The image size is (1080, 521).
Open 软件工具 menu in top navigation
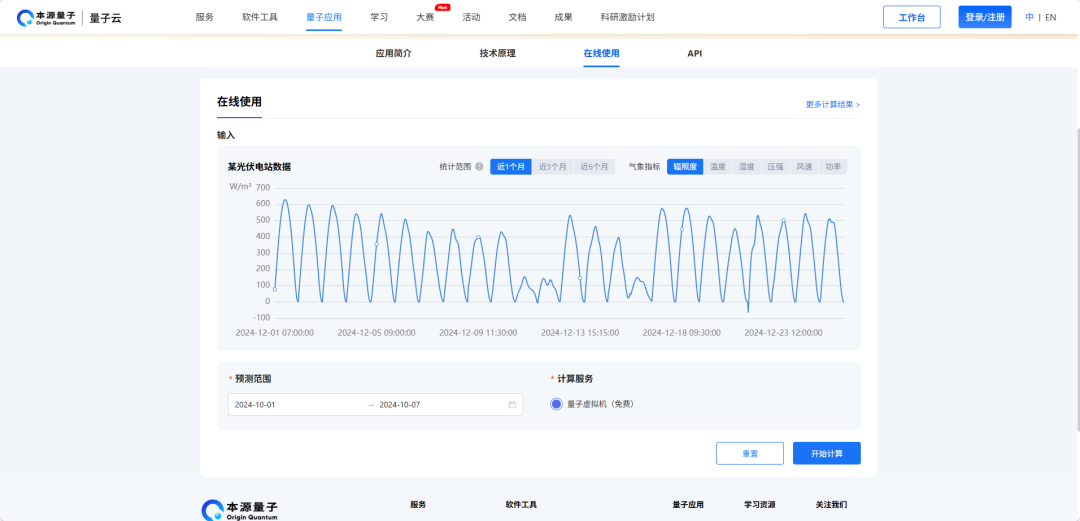(x=260, y=17)
